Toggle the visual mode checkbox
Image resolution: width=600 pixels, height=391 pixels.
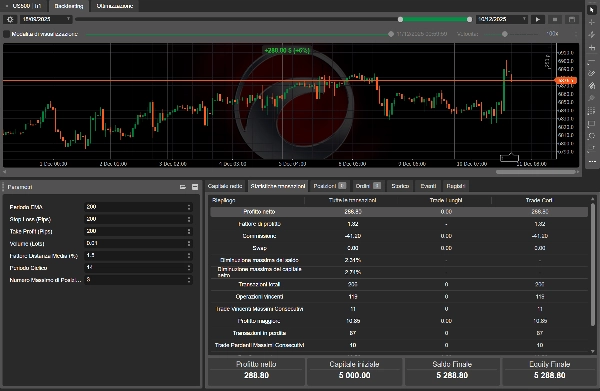pyautogui.click(x=7, y=34)
